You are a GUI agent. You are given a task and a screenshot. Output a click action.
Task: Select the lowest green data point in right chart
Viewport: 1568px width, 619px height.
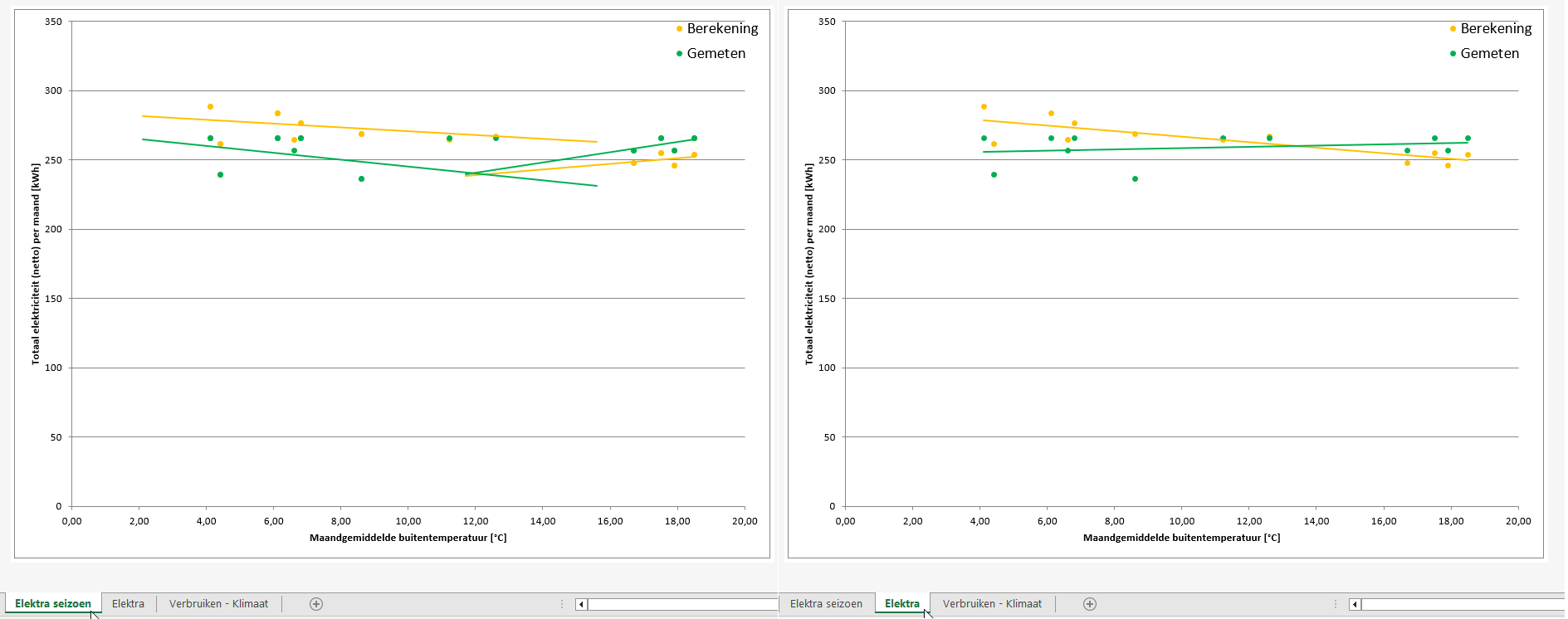1135,179
